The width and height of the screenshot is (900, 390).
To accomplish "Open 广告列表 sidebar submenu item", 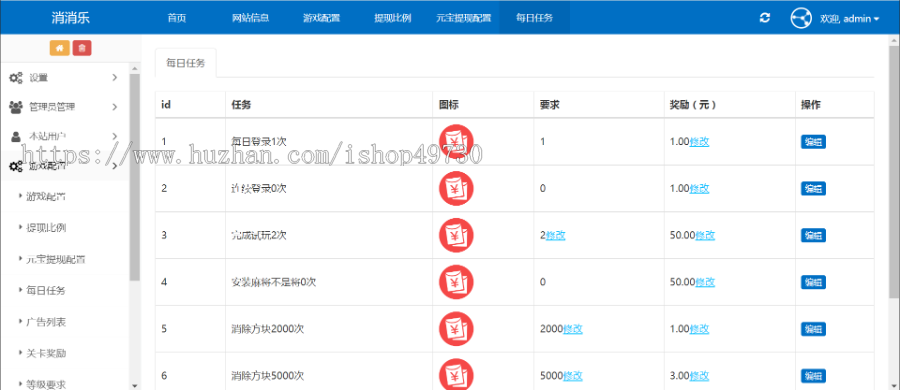I will pyautogui.click(x=46, y=322).
